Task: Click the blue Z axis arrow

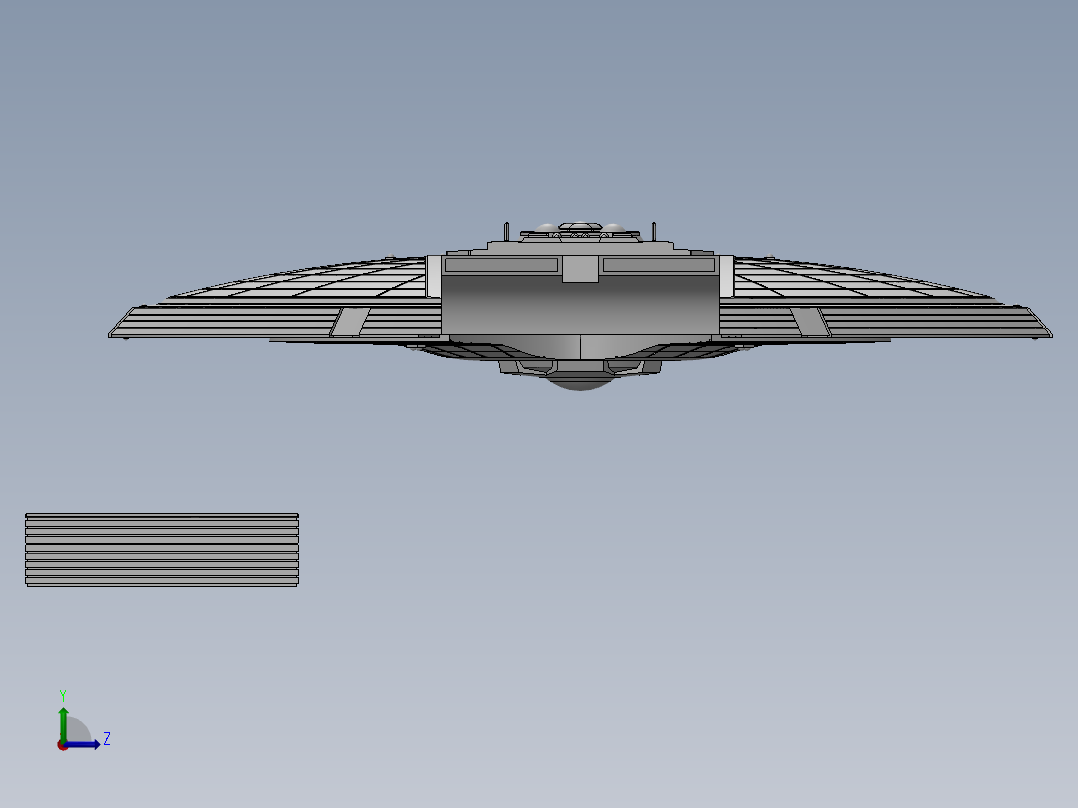Action: coord(88,744)
